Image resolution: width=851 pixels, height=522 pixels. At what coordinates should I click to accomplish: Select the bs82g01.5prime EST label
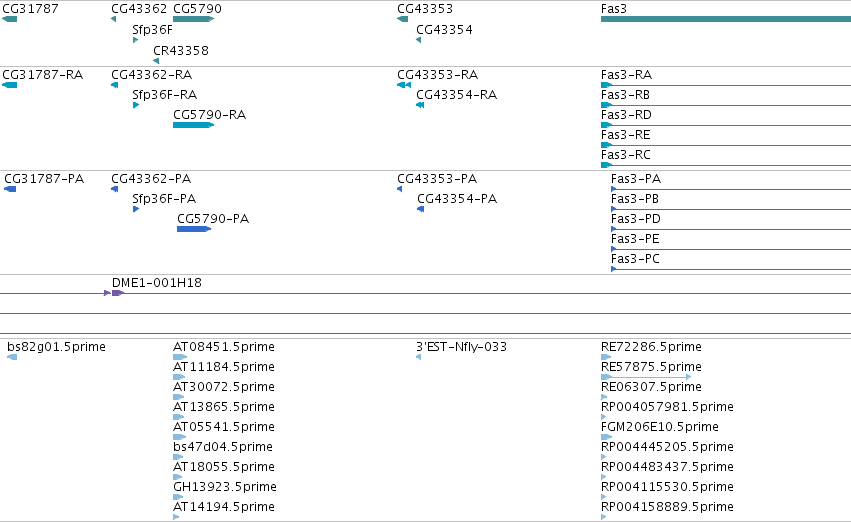pyautogui.click(x=56, y=347)
